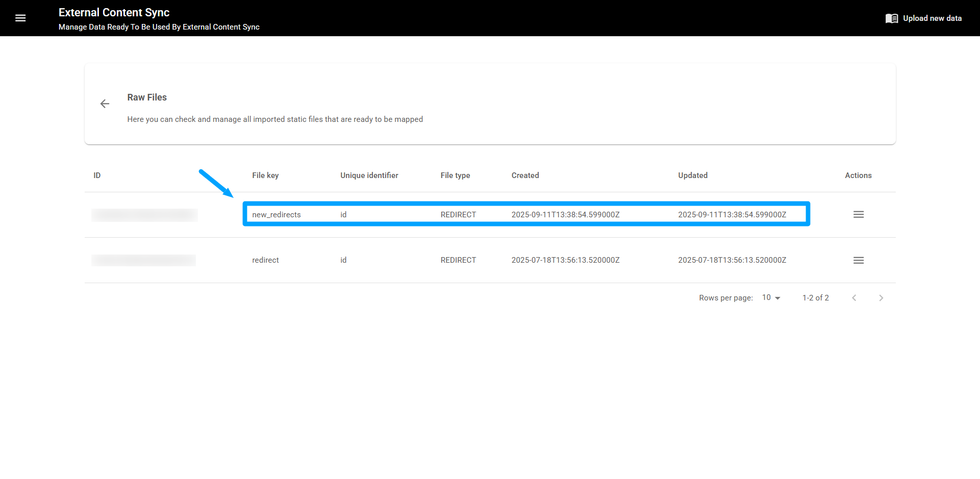The height and width of the screenshot is (479, 980).
Task: Click the id identifier in redirect row
Action: [x=344, y=260]
